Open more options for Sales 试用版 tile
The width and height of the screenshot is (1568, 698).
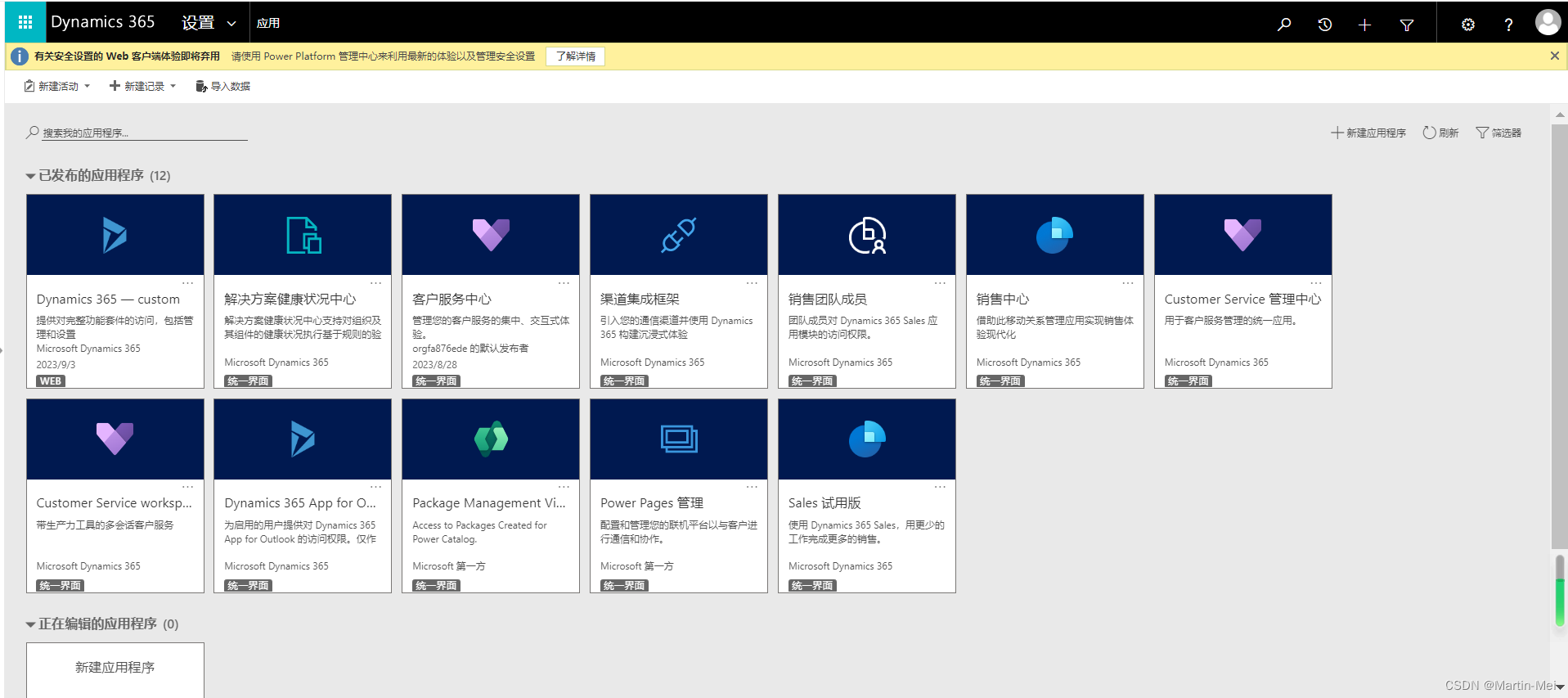click(941, 487)
